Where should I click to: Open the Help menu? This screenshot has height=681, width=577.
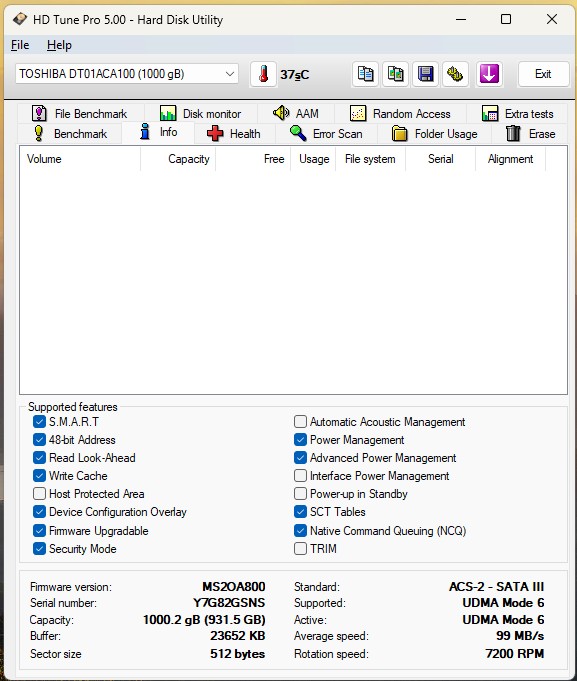(x=59, y=45)
